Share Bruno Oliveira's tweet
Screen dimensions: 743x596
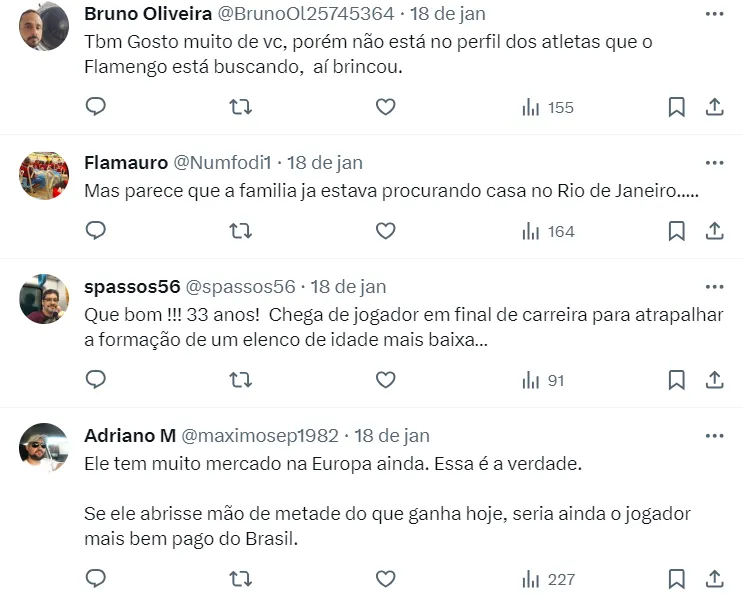pyautogui.click(x=715, y=107)
